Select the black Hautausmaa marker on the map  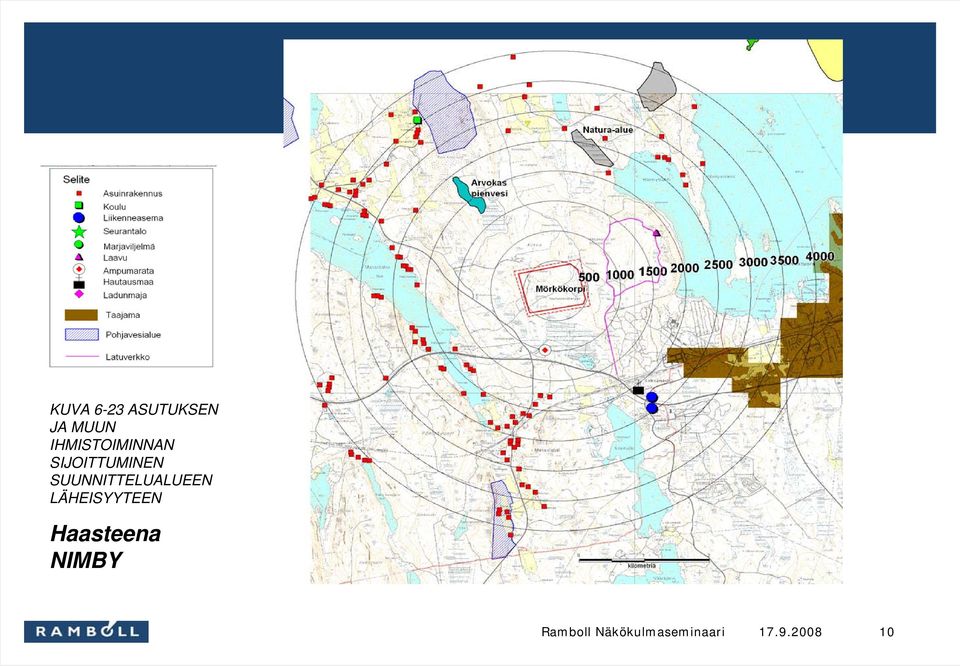[x=638, y=390]
